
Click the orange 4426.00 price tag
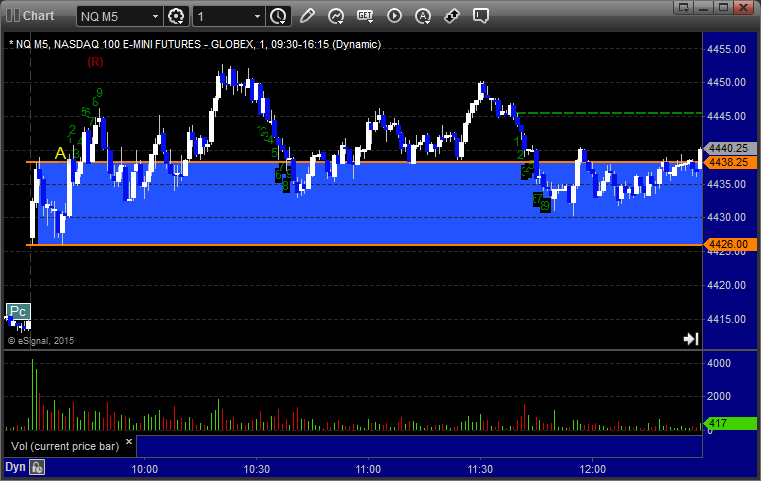(730, 244)
